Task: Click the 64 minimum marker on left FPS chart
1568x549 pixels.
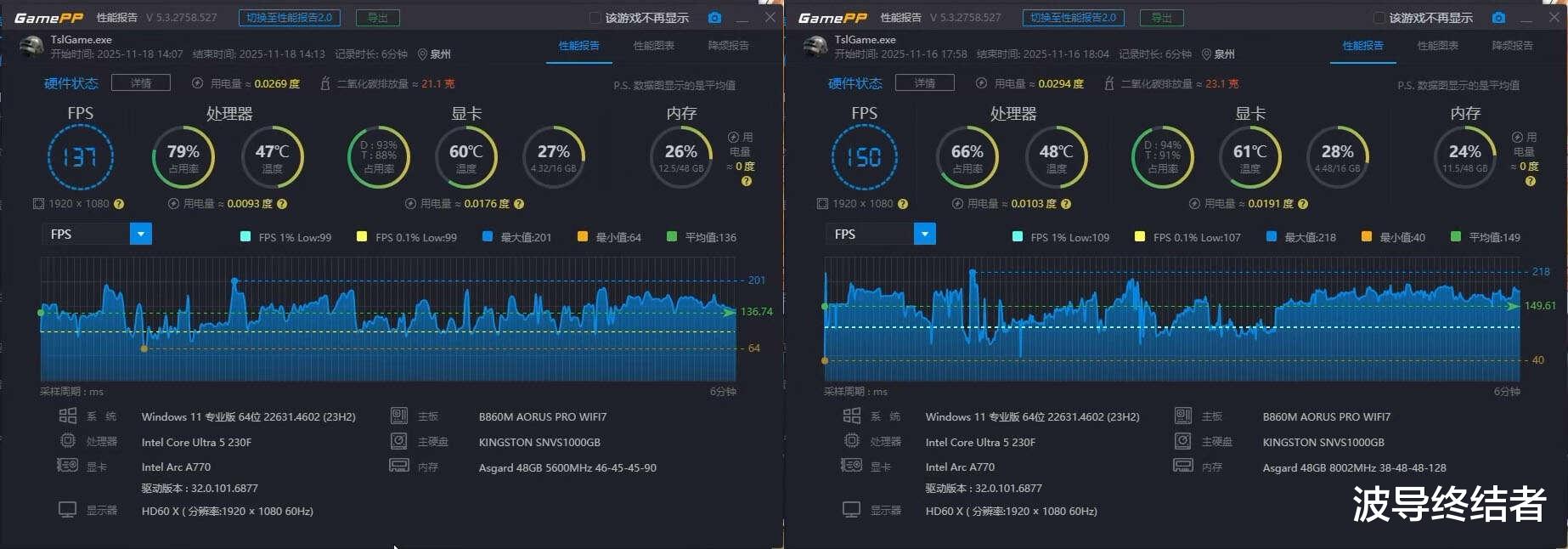Action: [x=144, y=348]
